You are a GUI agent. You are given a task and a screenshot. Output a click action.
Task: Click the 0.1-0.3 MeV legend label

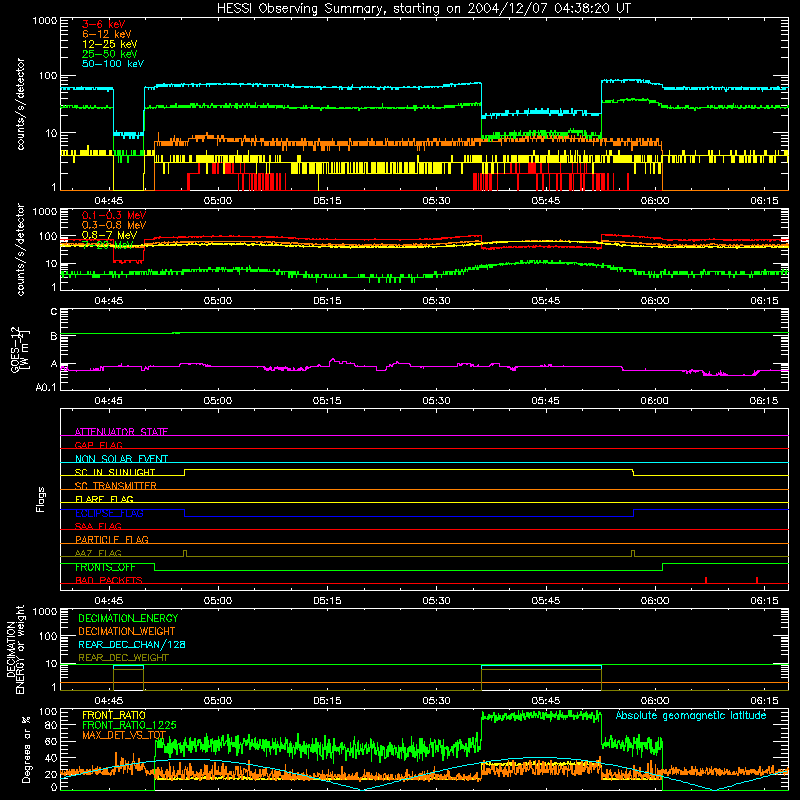click(x=114, y=215)
